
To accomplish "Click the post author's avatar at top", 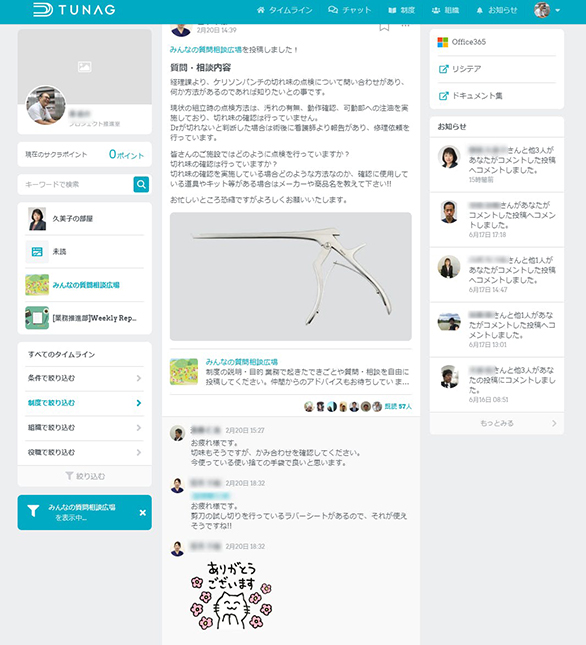I will pyautogui.click(x=181, y=29).
